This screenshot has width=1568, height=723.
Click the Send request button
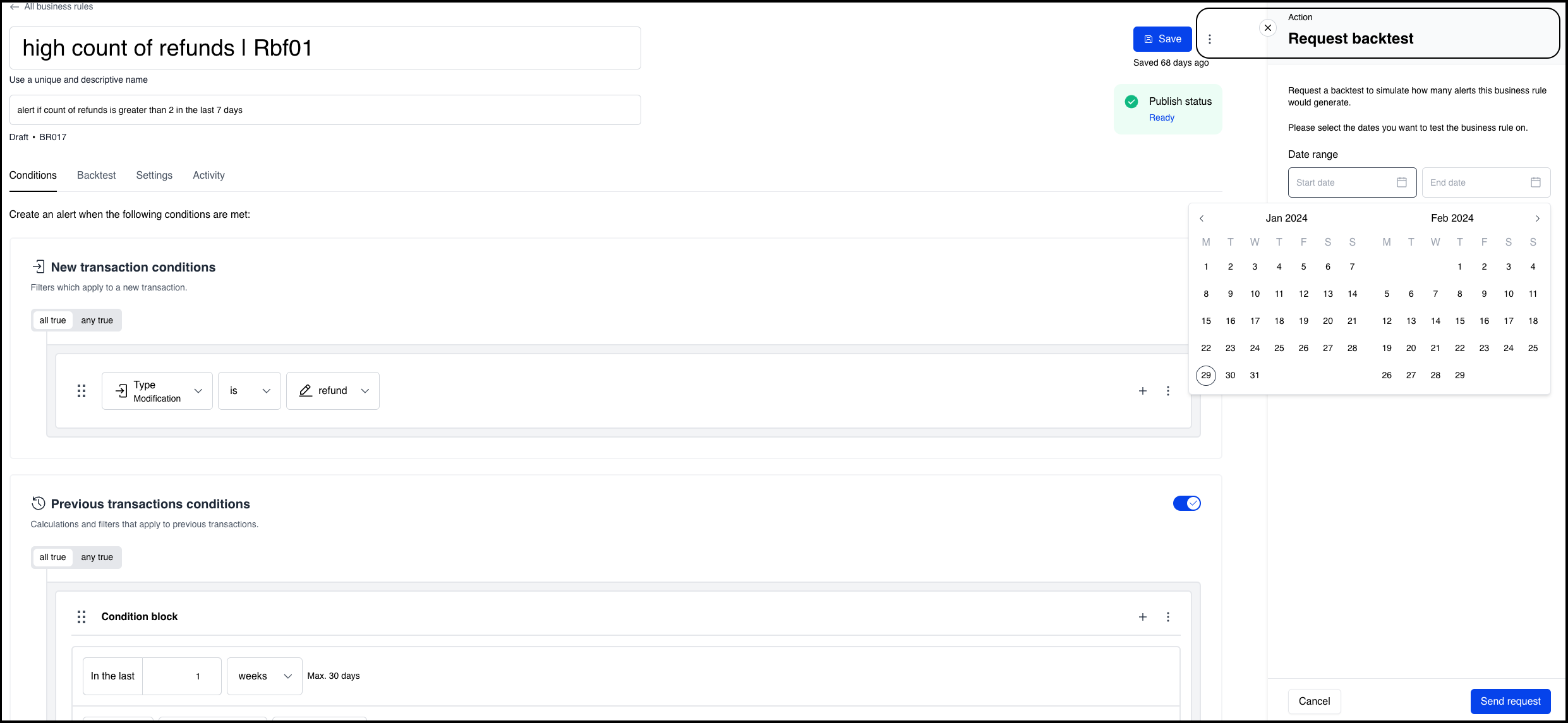pos(1510,702)
